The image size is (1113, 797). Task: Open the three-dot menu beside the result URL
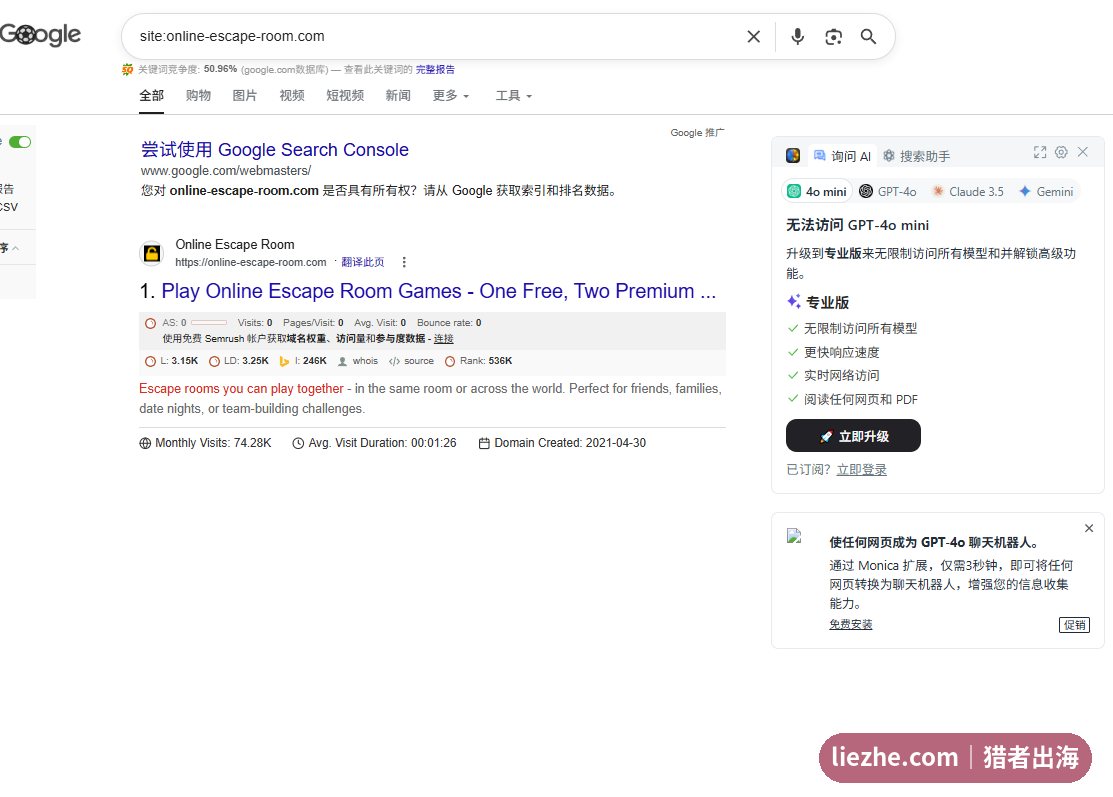404,262
